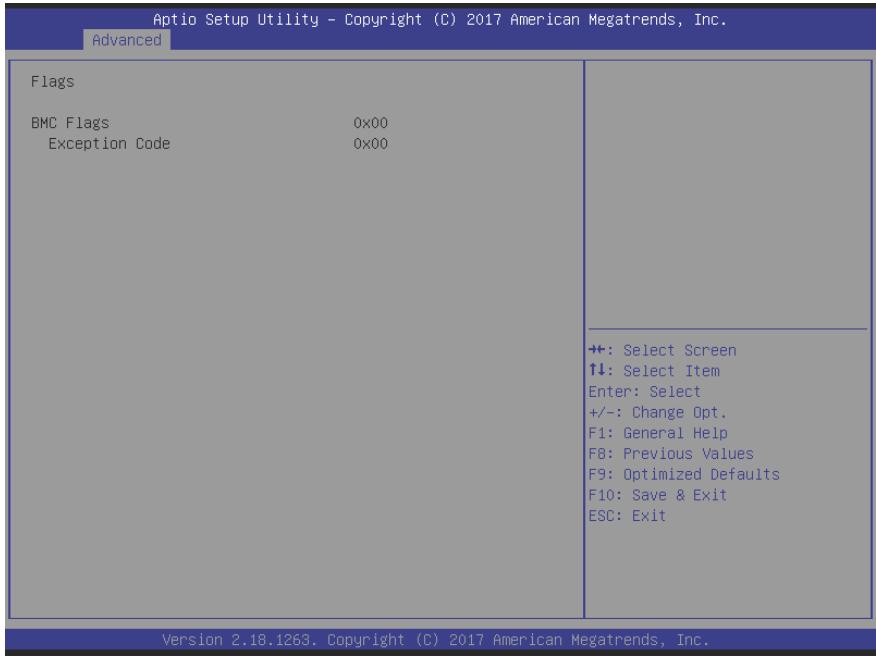
Task: Select the BMC Flags label
Action: click(x=70, y=123)
